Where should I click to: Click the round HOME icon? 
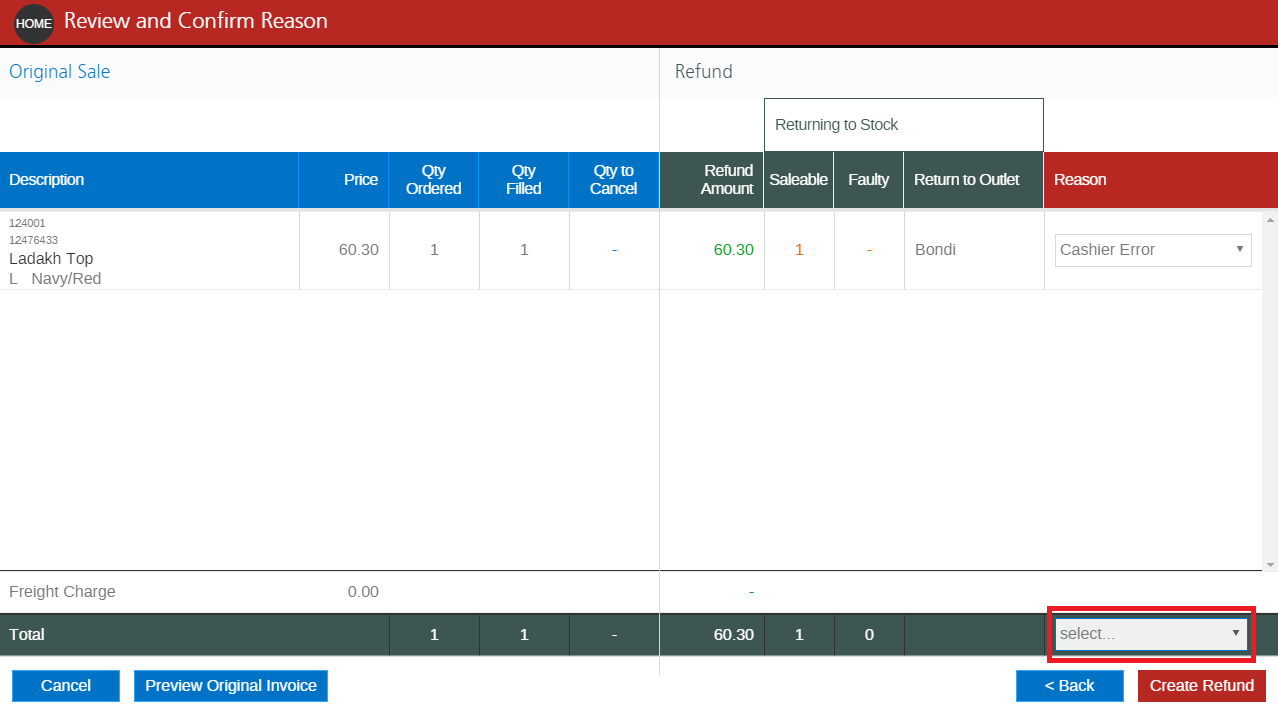click(x=34, y=23)
